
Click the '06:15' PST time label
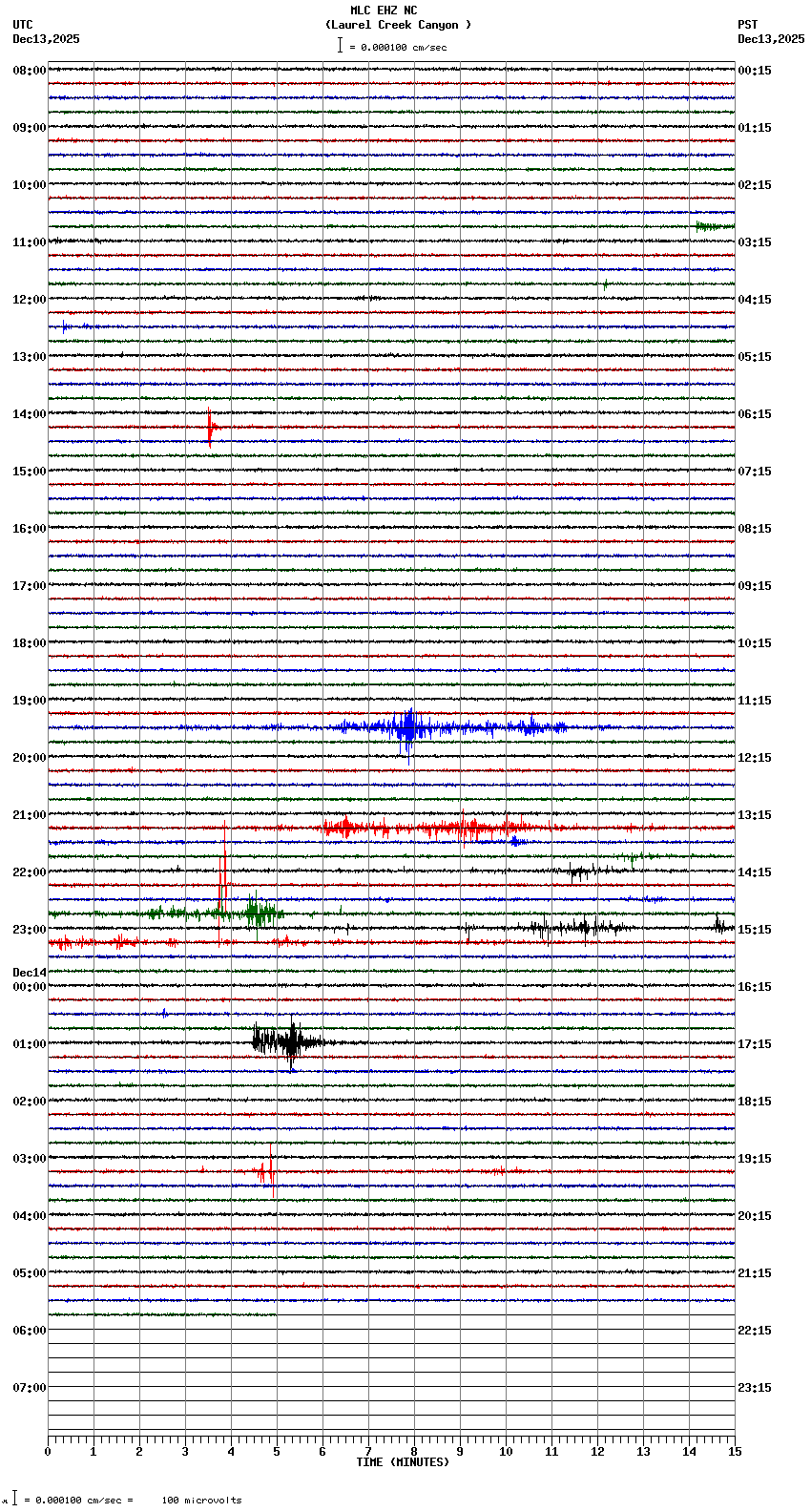tap(754, 414)
